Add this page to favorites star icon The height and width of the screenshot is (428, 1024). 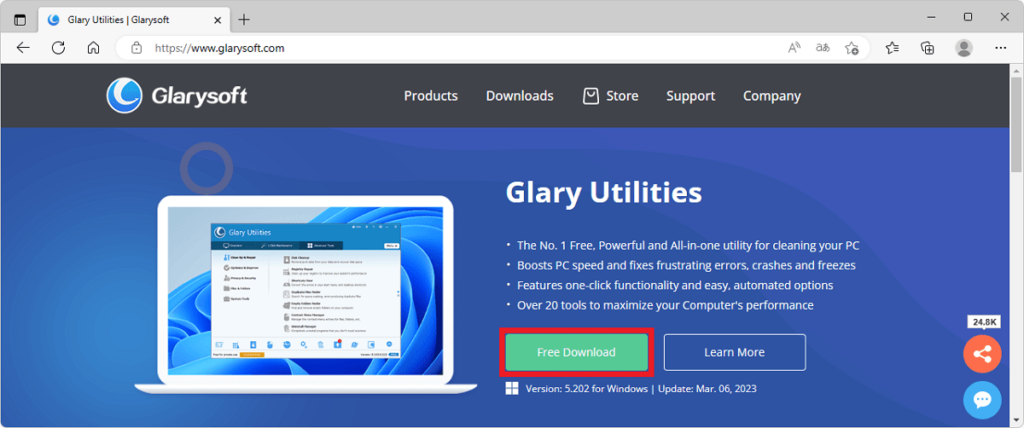[852, 48]
